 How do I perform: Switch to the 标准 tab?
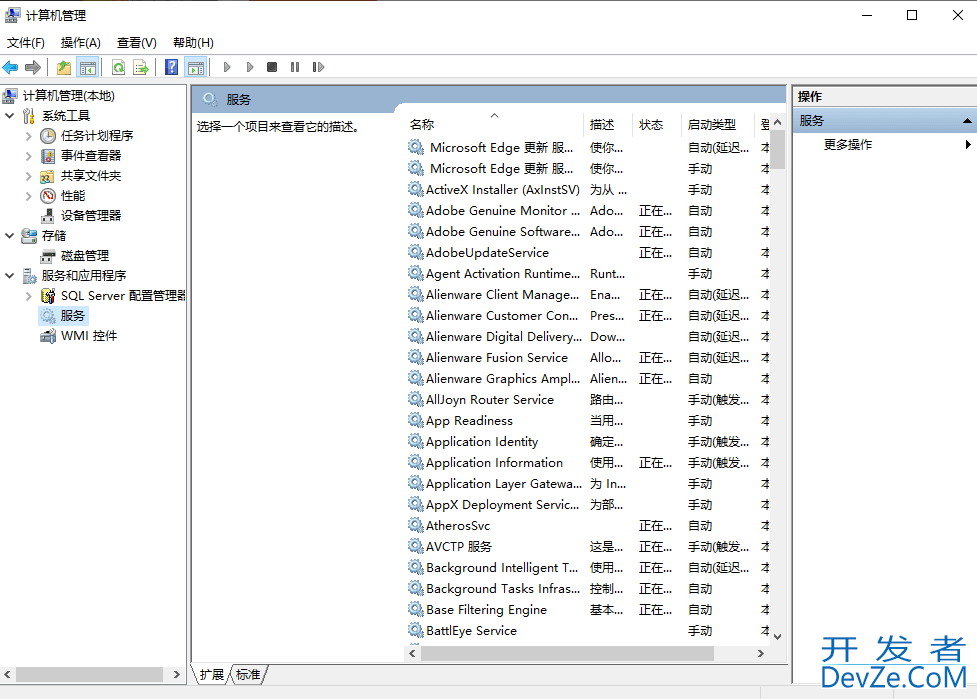pyautogui.click(x=248, y=675)
